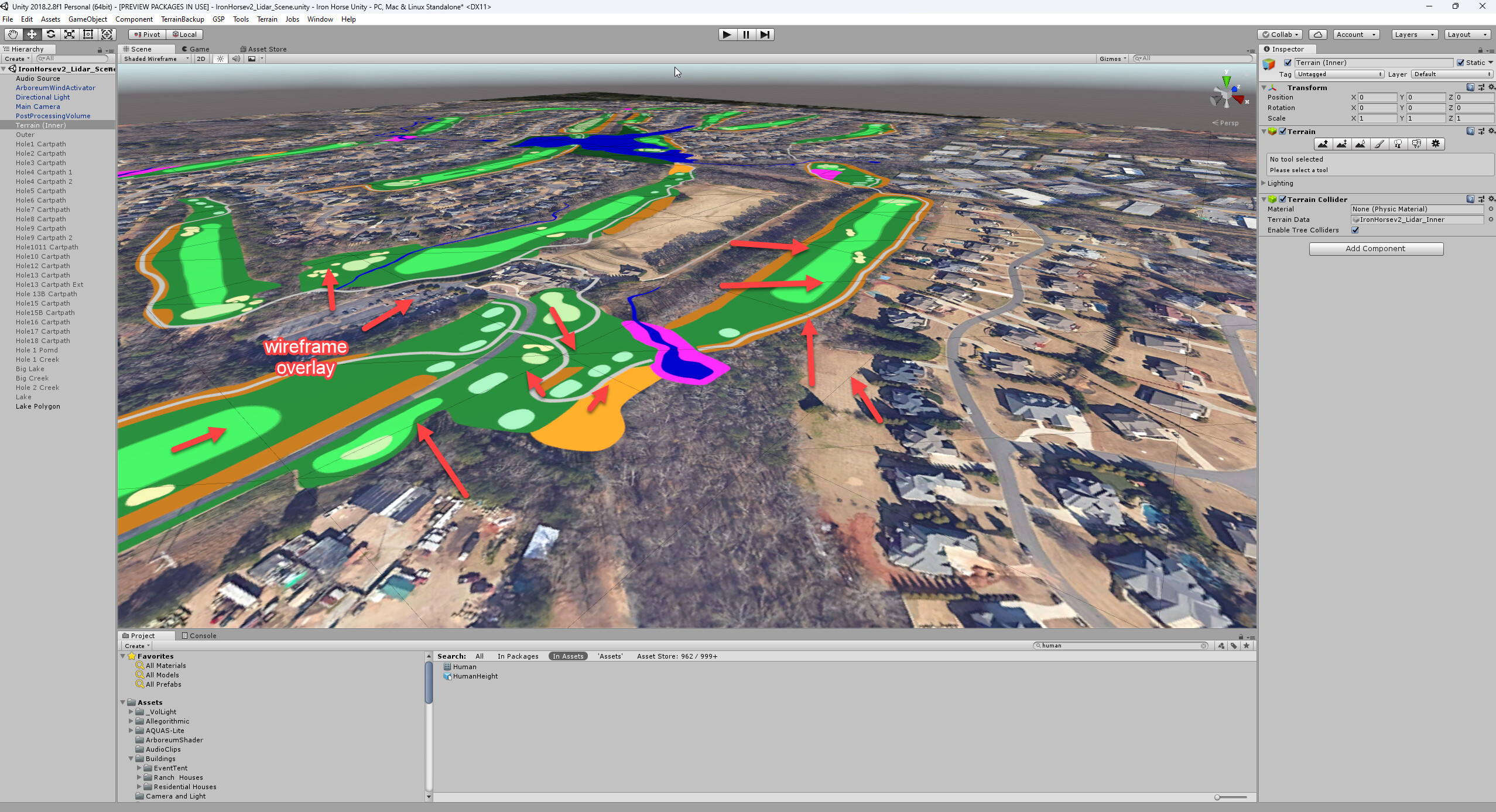This screenshot has height=812, width=1496.
Task: Uncheck Enable Tree Colliders
Action: point(1355,230)
